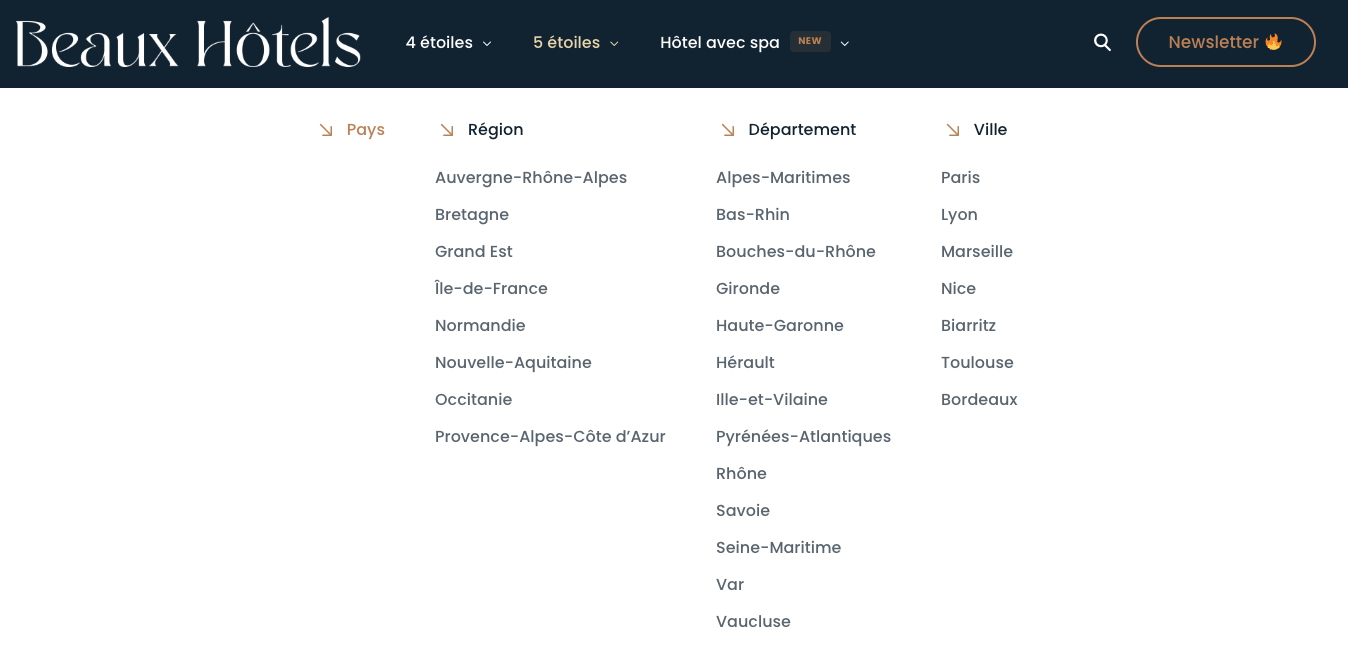Subscribe via the Newsletter button
1348x645 pixels.
[1225, 42]
